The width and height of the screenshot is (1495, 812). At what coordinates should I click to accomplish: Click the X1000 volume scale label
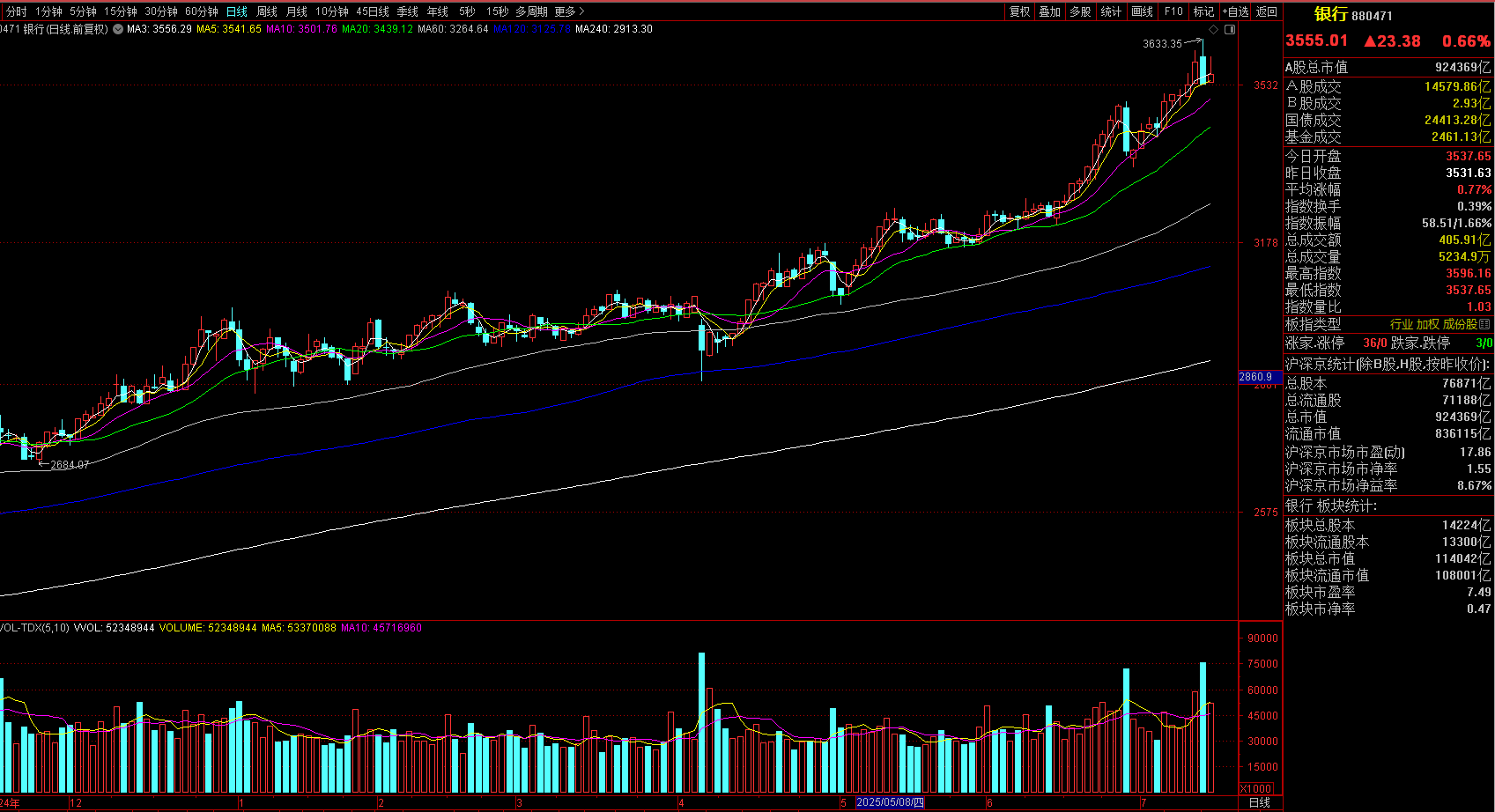[x=1256, y=789]
